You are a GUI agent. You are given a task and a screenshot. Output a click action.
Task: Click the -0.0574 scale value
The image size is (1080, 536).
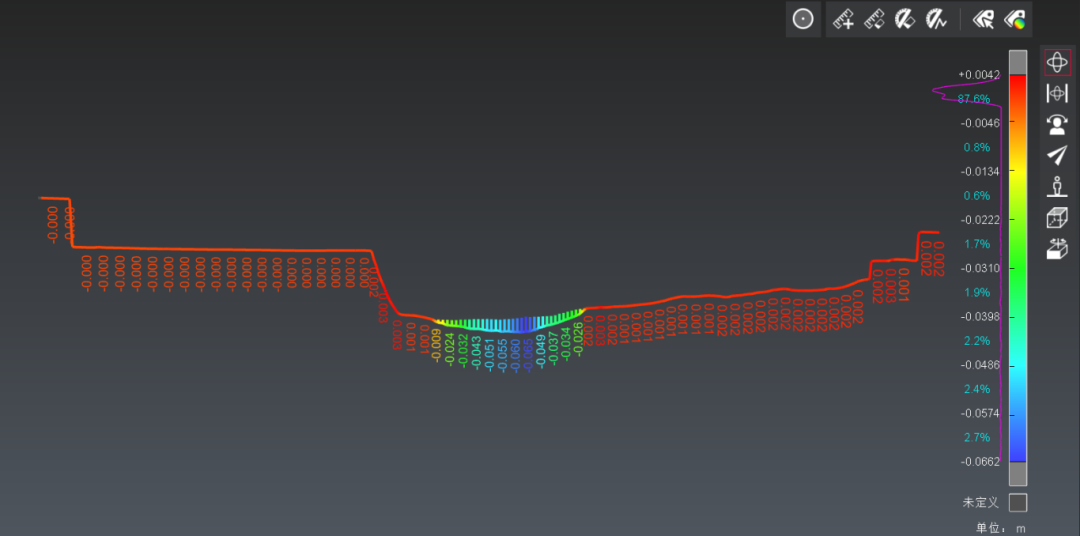(x=979, y=413)
